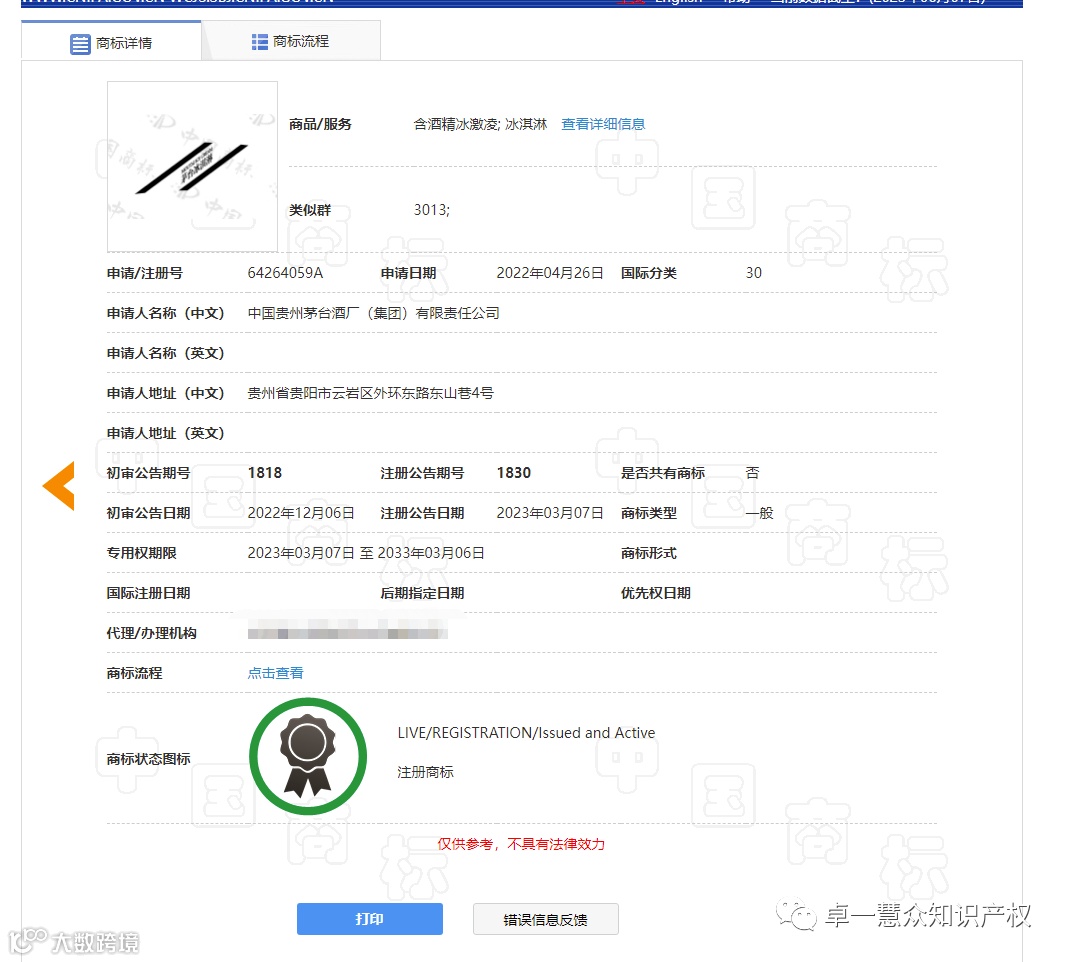This screenshot has width=1066, height=962.
Task: Click the 商标流程 tab list icon
Action: [259, 42]
